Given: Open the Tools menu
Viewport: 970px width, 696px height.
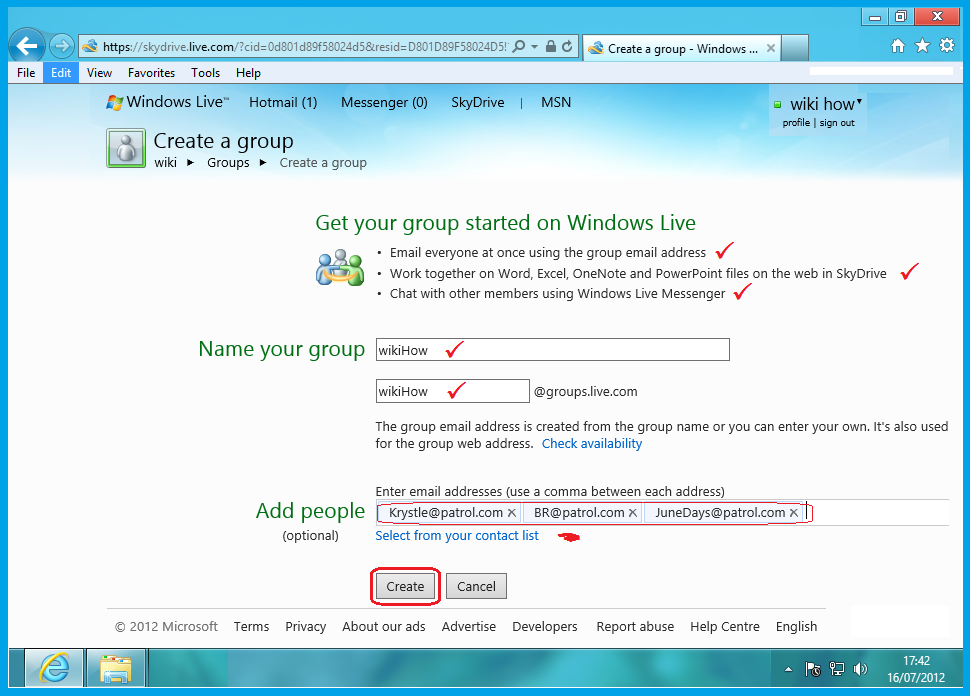Looking at the screenshot, I should pos(205,73).
